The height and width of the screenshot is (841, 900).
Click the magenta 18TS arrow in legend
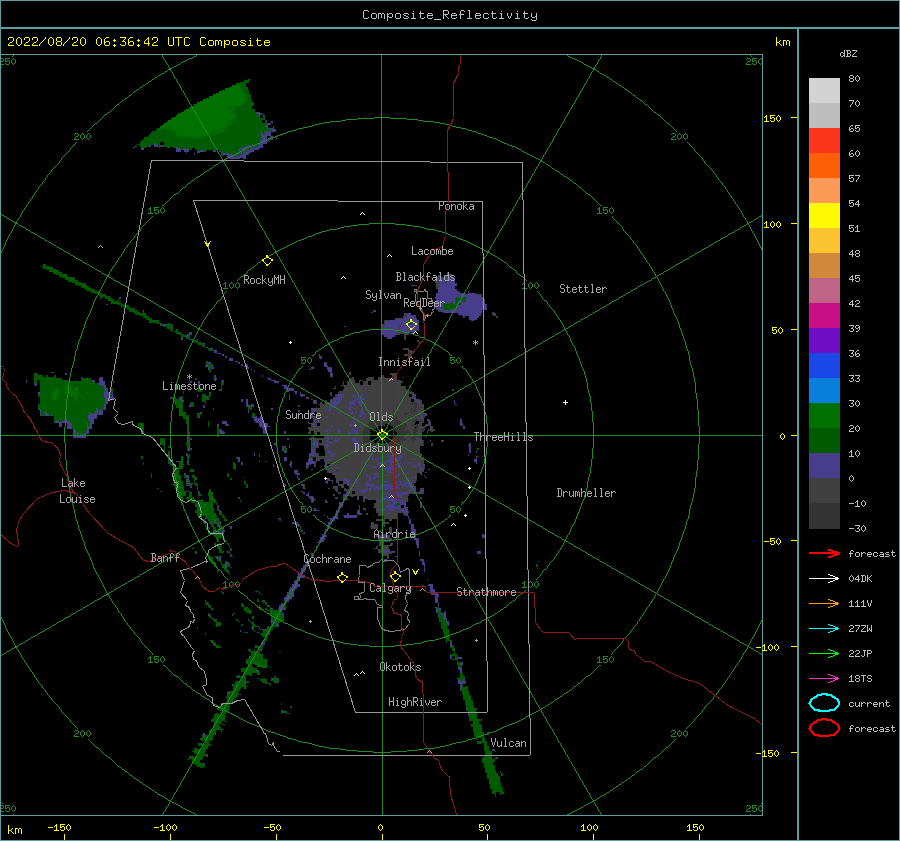pyautogui.click(x=824, y=679)
